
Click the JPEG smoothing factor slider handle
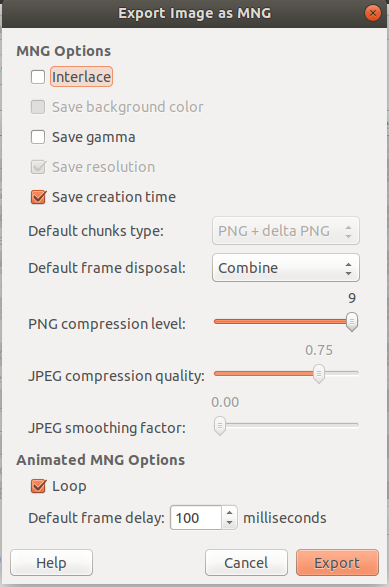tap(220, 426)
